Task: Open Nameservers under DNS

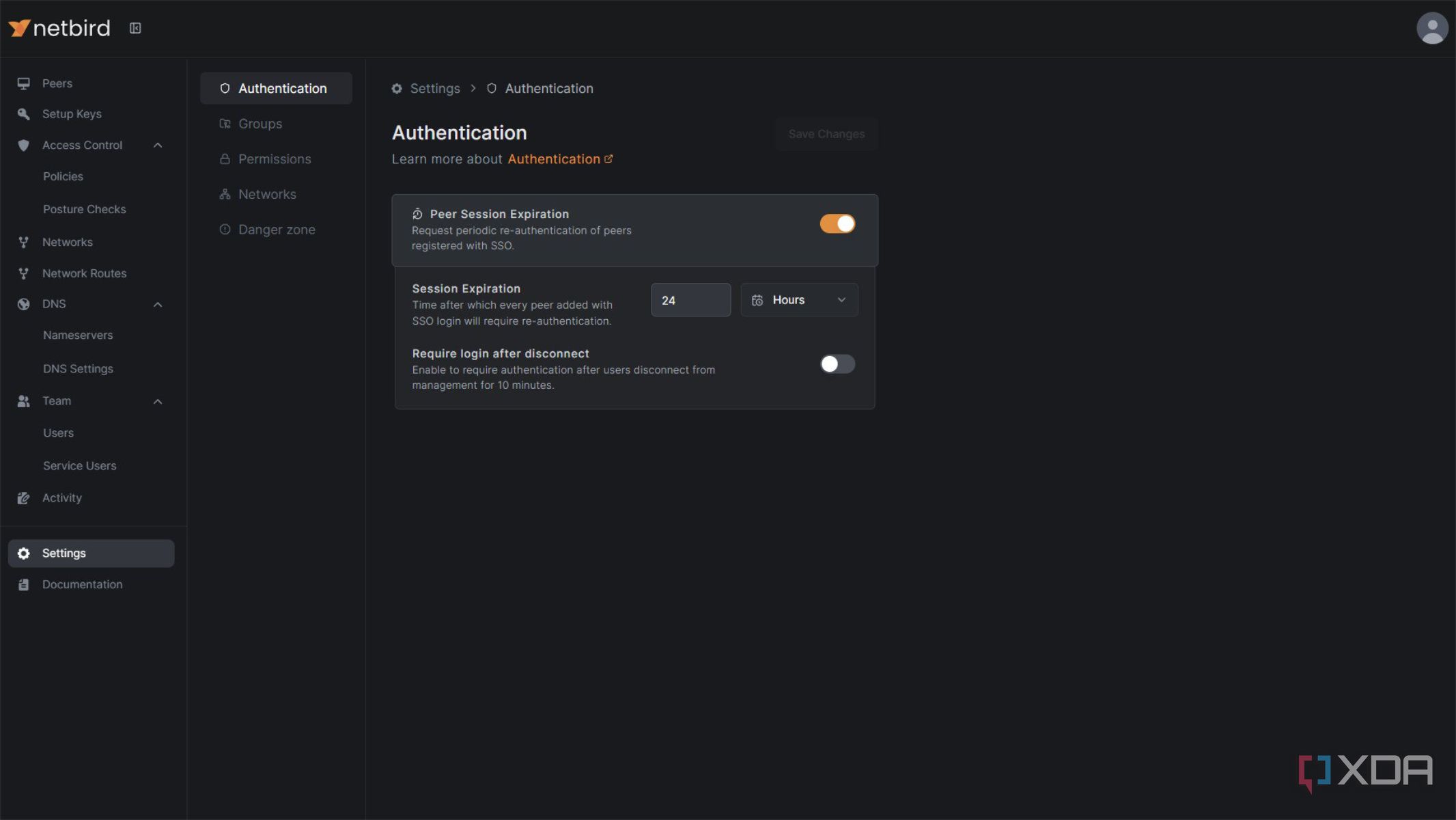Action: click(x=78, y=335)
